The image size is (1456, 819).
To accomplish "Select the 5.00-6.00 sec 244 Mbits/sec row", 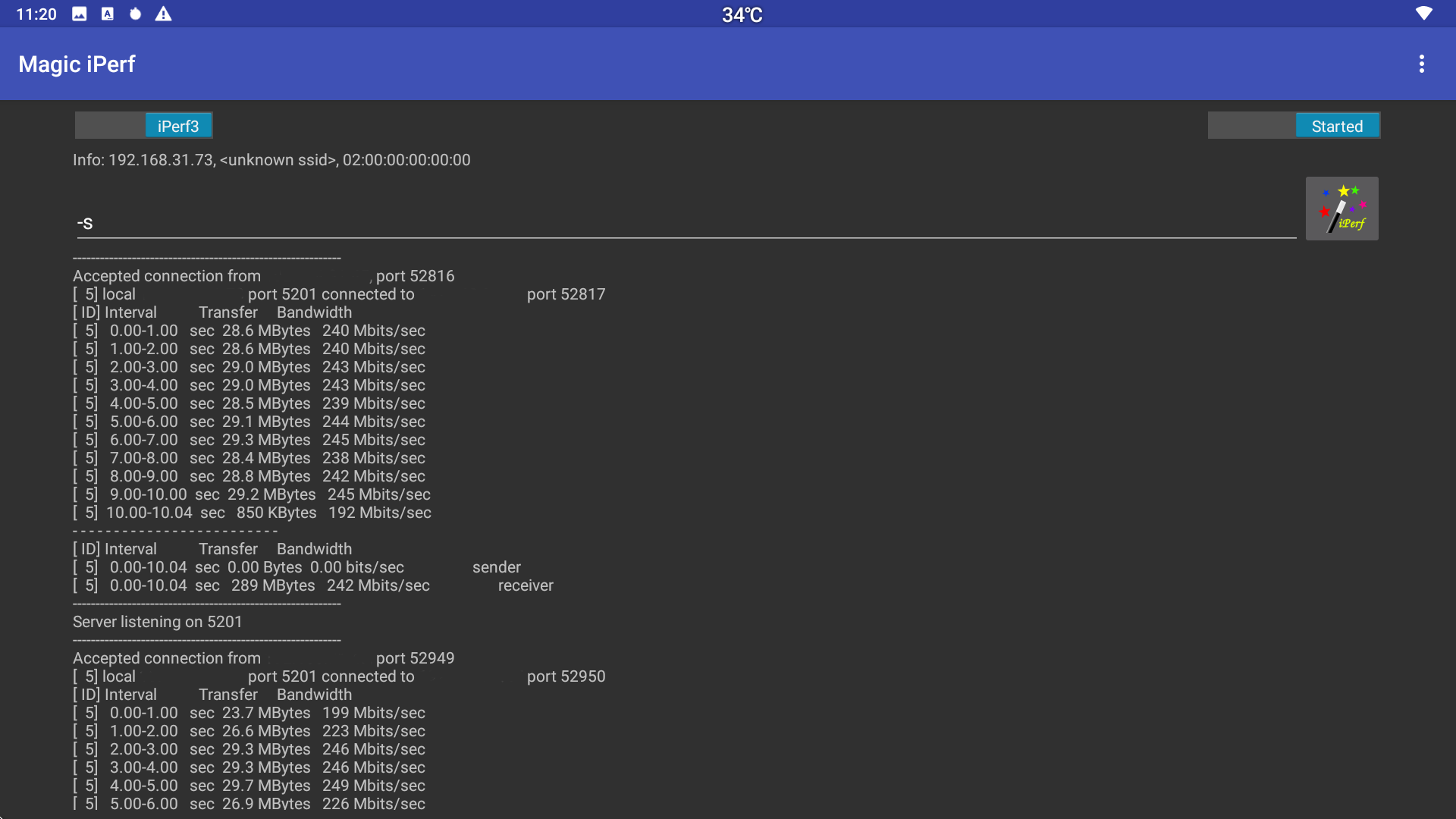I will (249, 422).
